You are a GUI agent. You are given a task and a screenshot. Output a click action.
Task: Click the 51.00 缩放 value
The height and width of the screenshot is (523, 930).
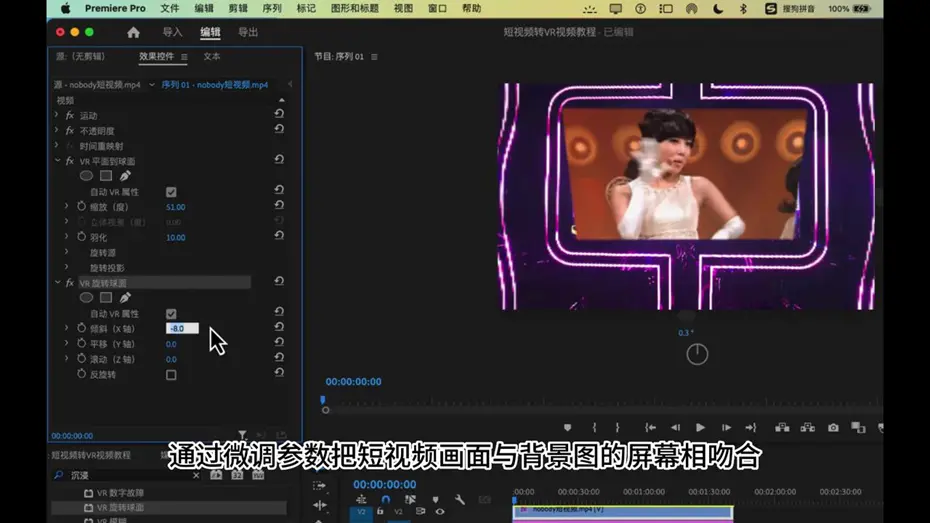click(x=176, y=207)
